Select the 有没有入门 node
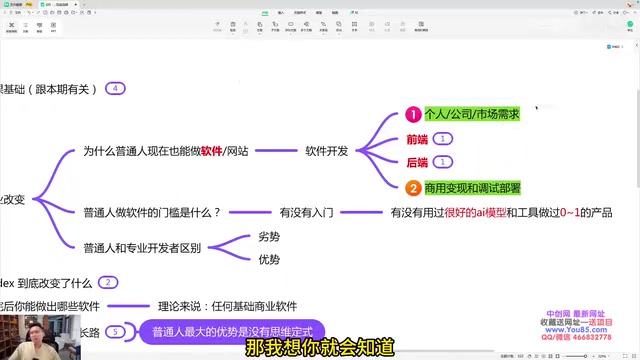 click(306, 213)
